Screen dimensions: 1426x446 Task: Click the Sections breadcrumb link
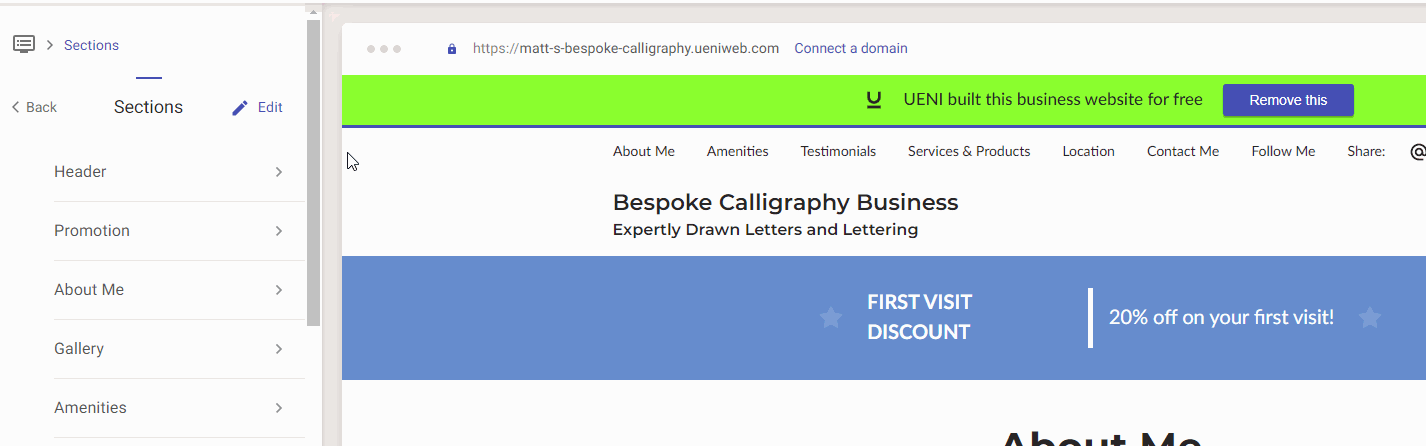point(91,45)
